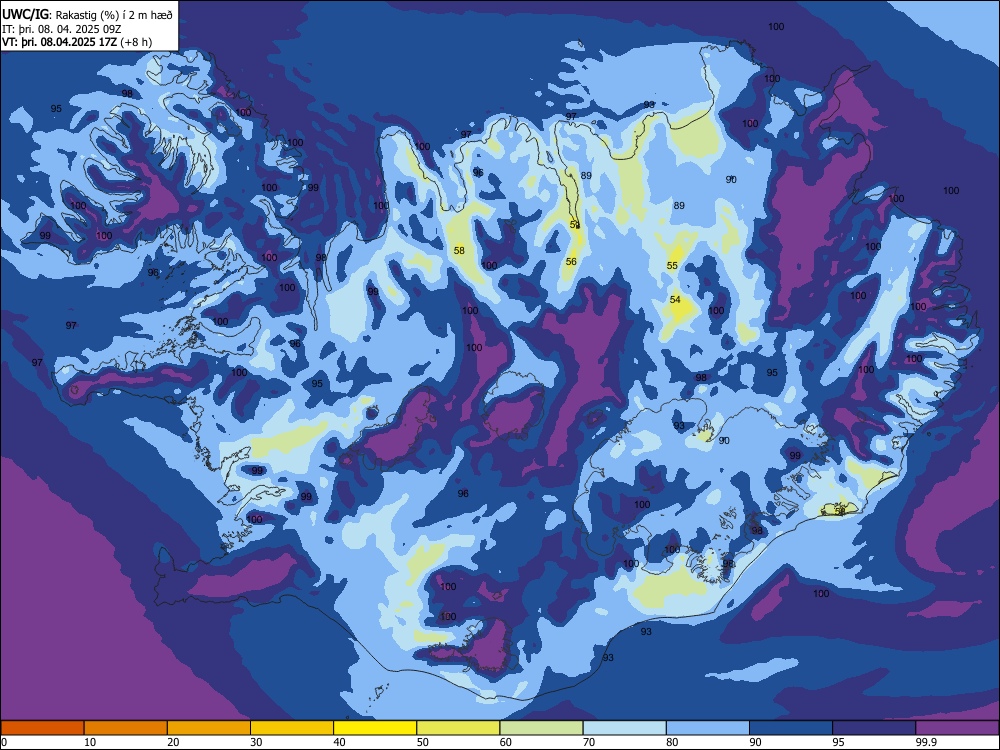Select the legend scale label '40'
Viewport: 1000px width, 750px height.
[x=339, y=742]
